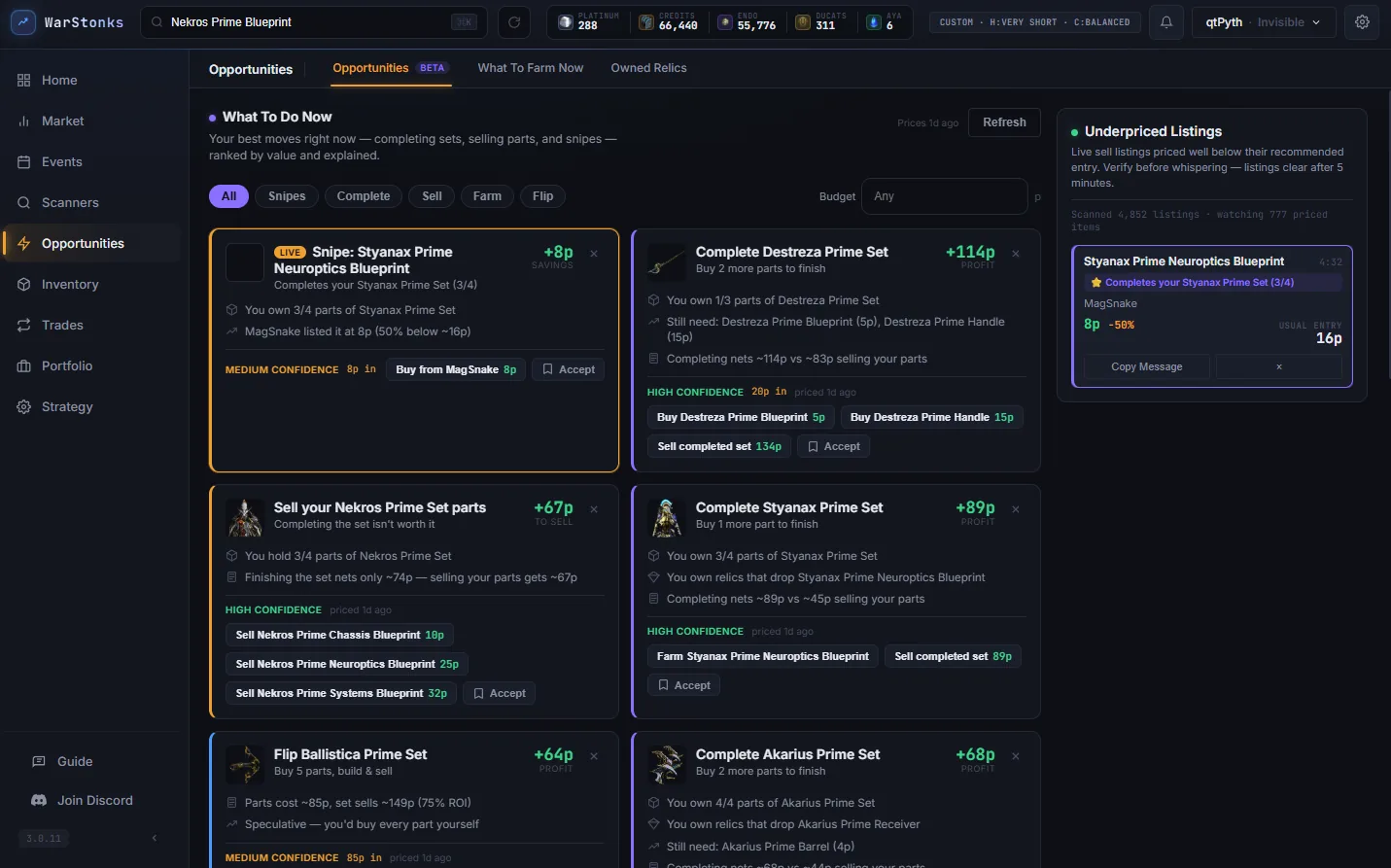The image size is (1391, 868).
Task: Open the Custom strategy preset selector
Action: (x=1034, y=21)
